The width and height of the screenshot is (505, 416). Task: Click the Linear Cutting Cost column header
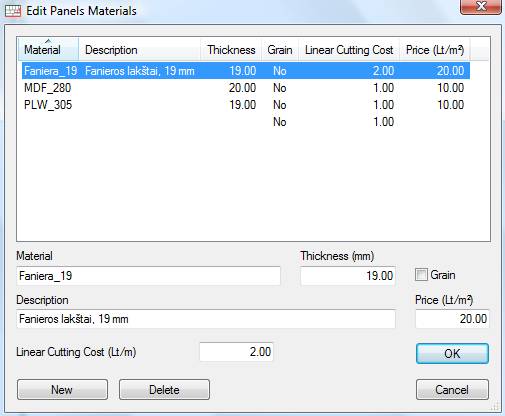(349, 50)
